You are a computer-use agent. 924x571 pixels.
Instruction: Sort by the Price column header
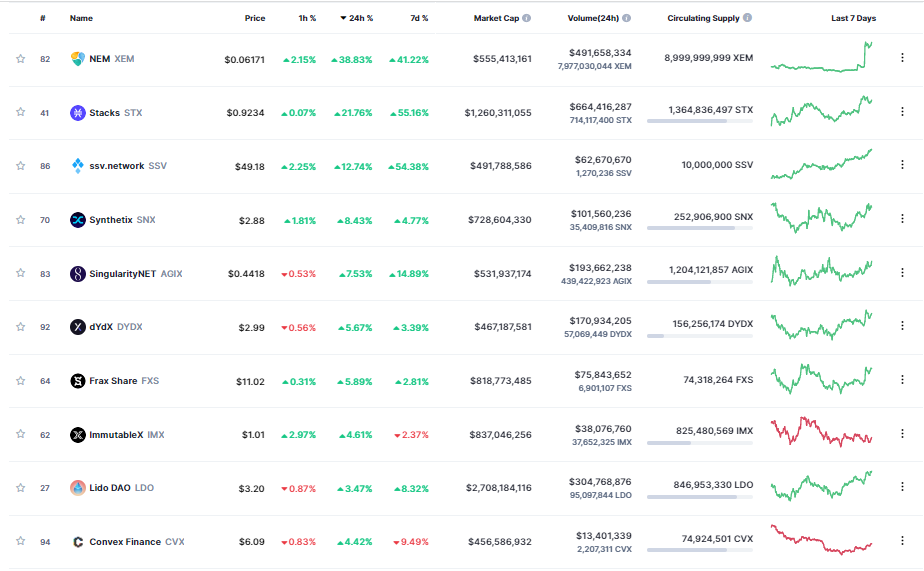tap(255, 18)
